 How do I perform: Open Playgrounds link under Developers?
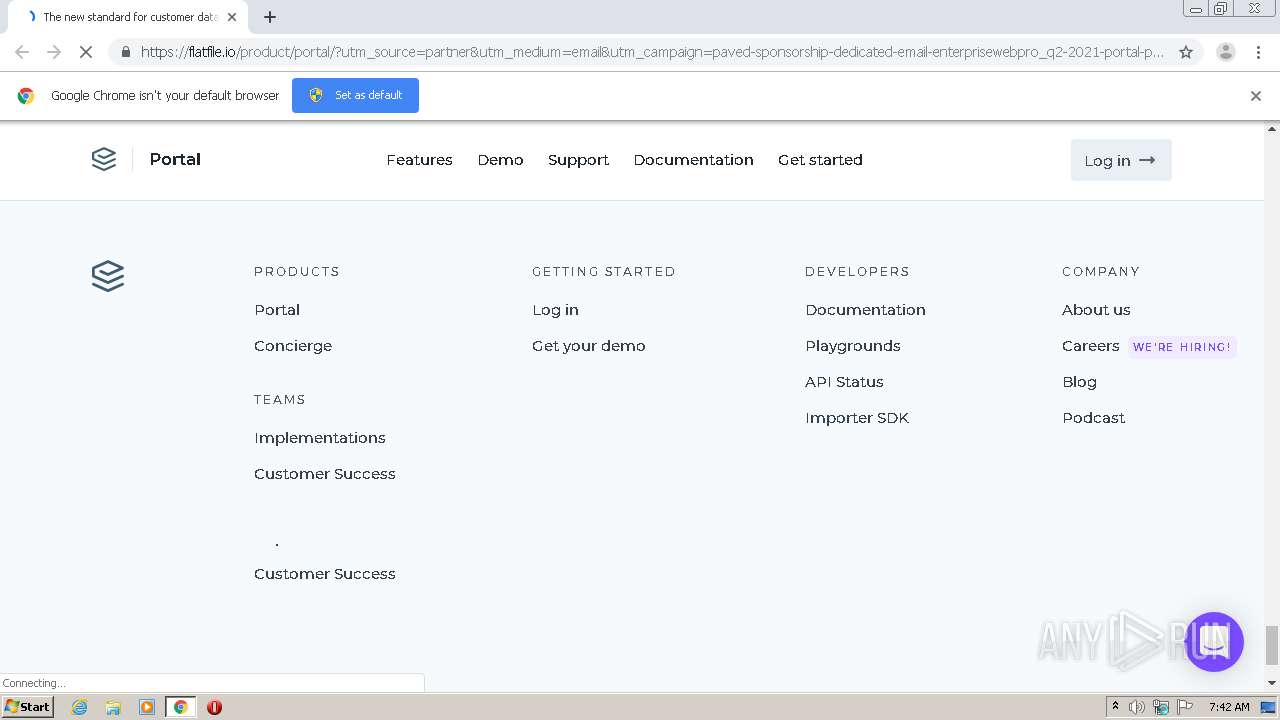(x=853, y=346)
